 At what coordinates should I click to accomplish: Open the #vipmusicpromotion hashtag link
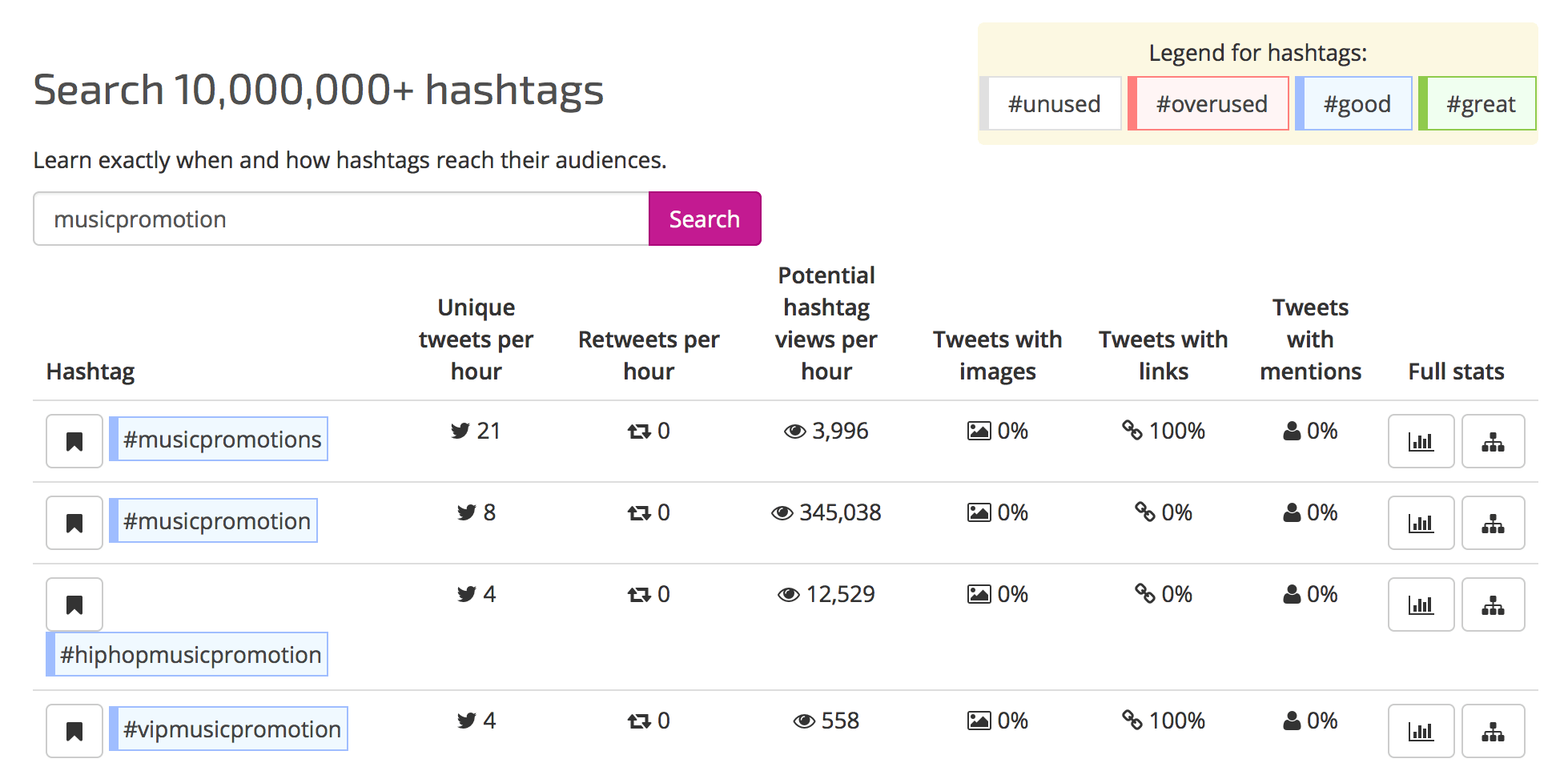[x=231, y=729]
